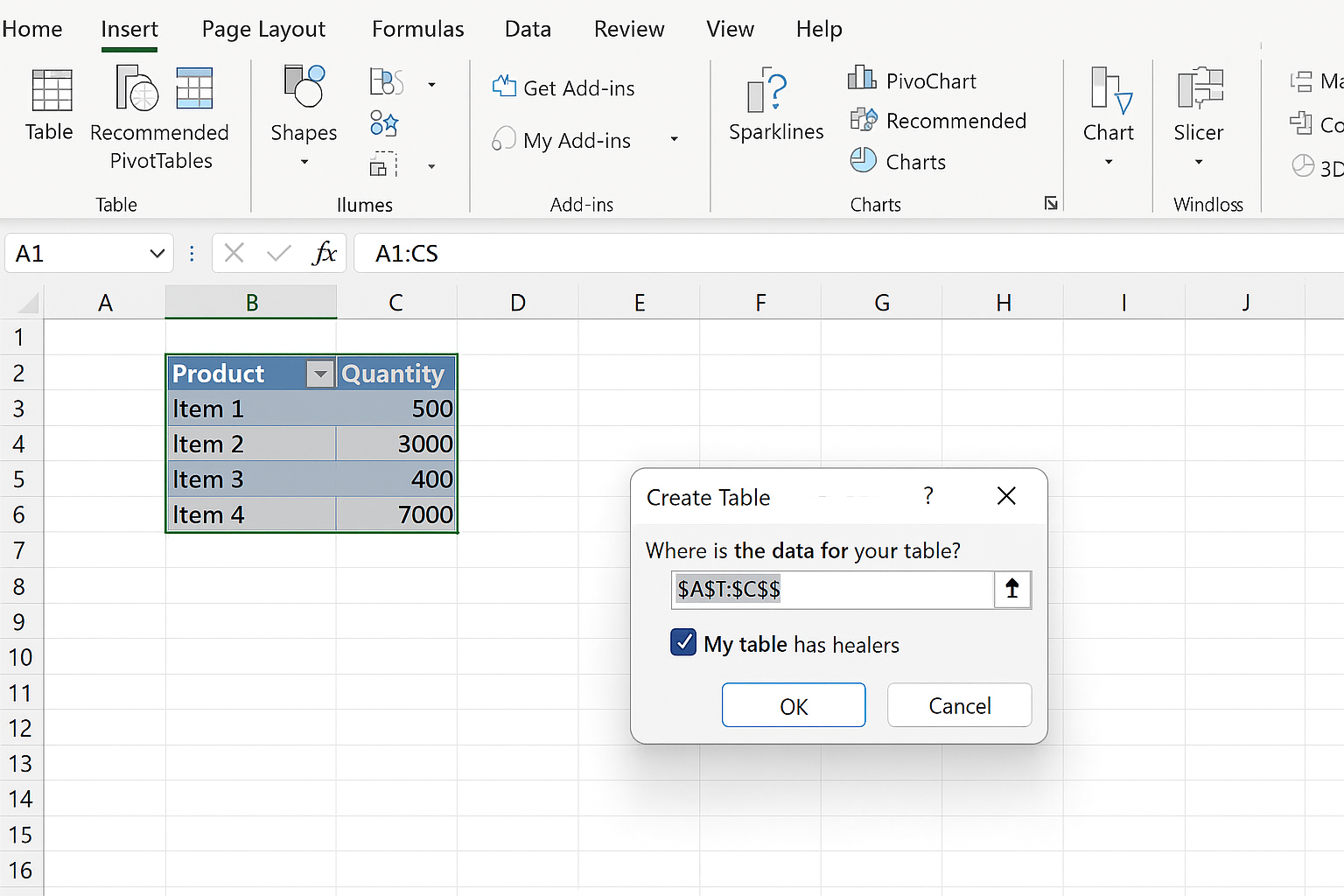Click the table data range input field
Screen dimensions: 1344x896
pos(832,589)
